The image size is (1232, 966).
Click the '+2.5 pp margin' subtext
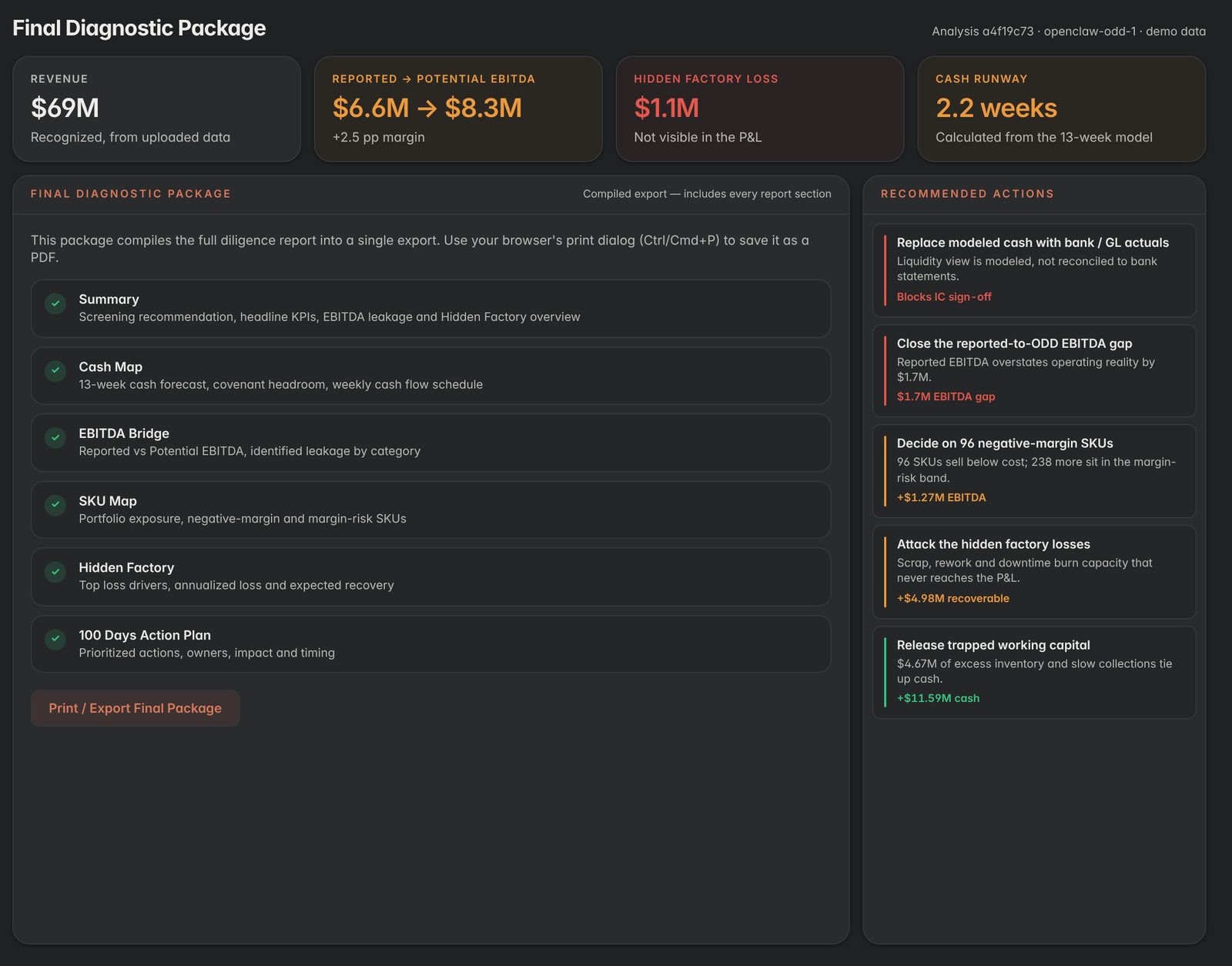pos(378,138)
